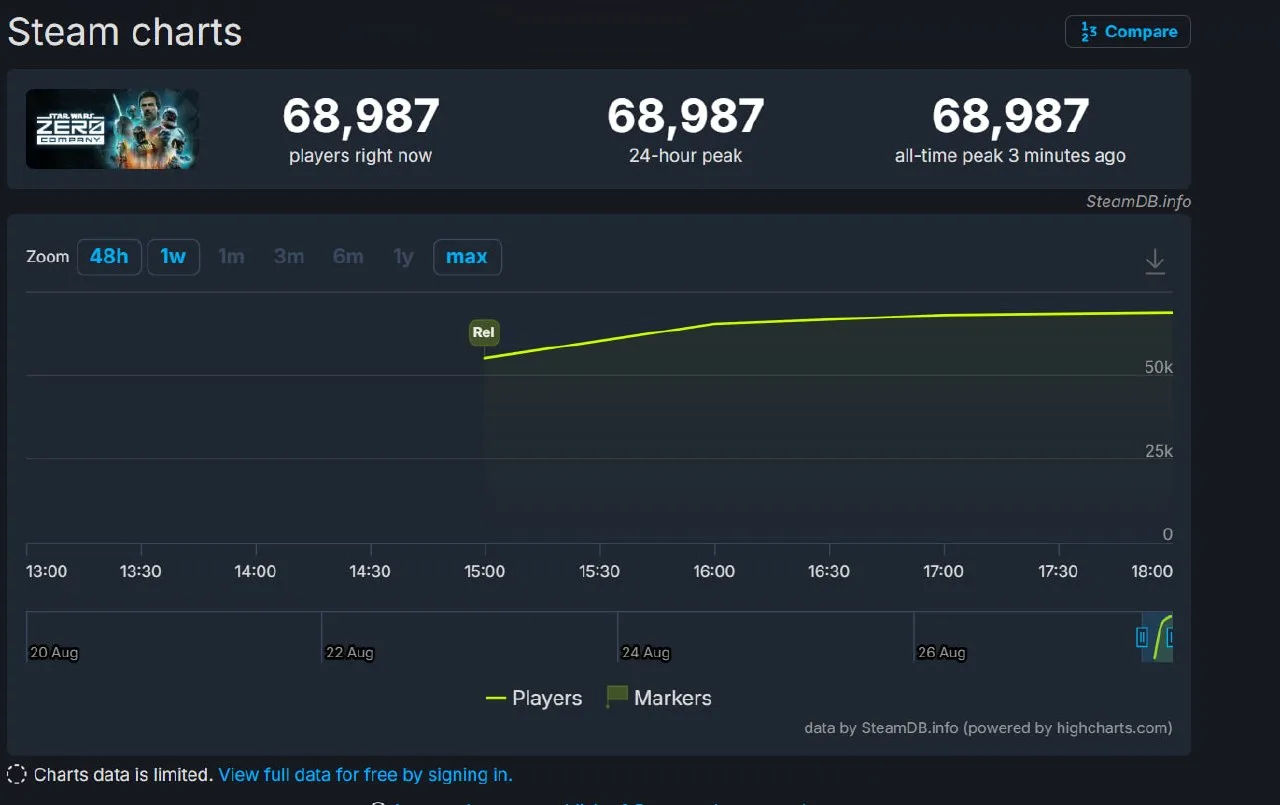This screenshot has width=1280, height=805.
Task: Click the Rel release marker on chart
Action: coord(484,333)
